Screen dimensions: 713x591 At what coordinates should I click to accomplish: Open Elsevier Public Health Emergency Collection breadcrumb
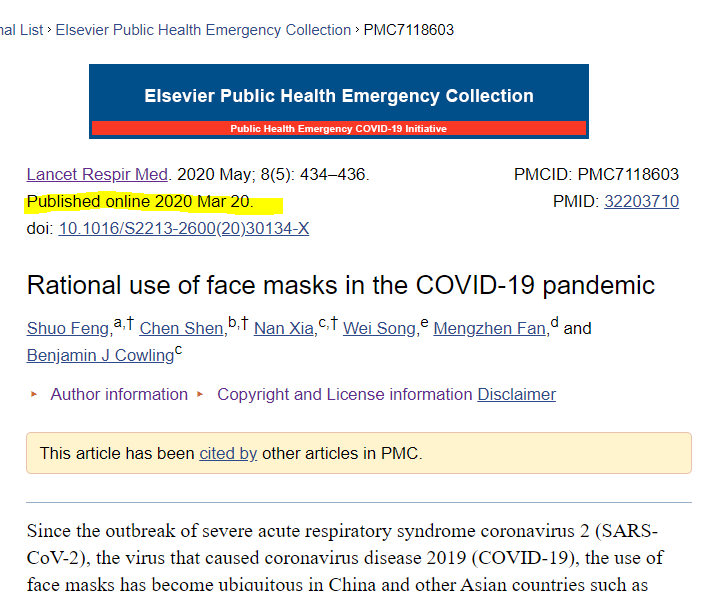pos(203,30)
